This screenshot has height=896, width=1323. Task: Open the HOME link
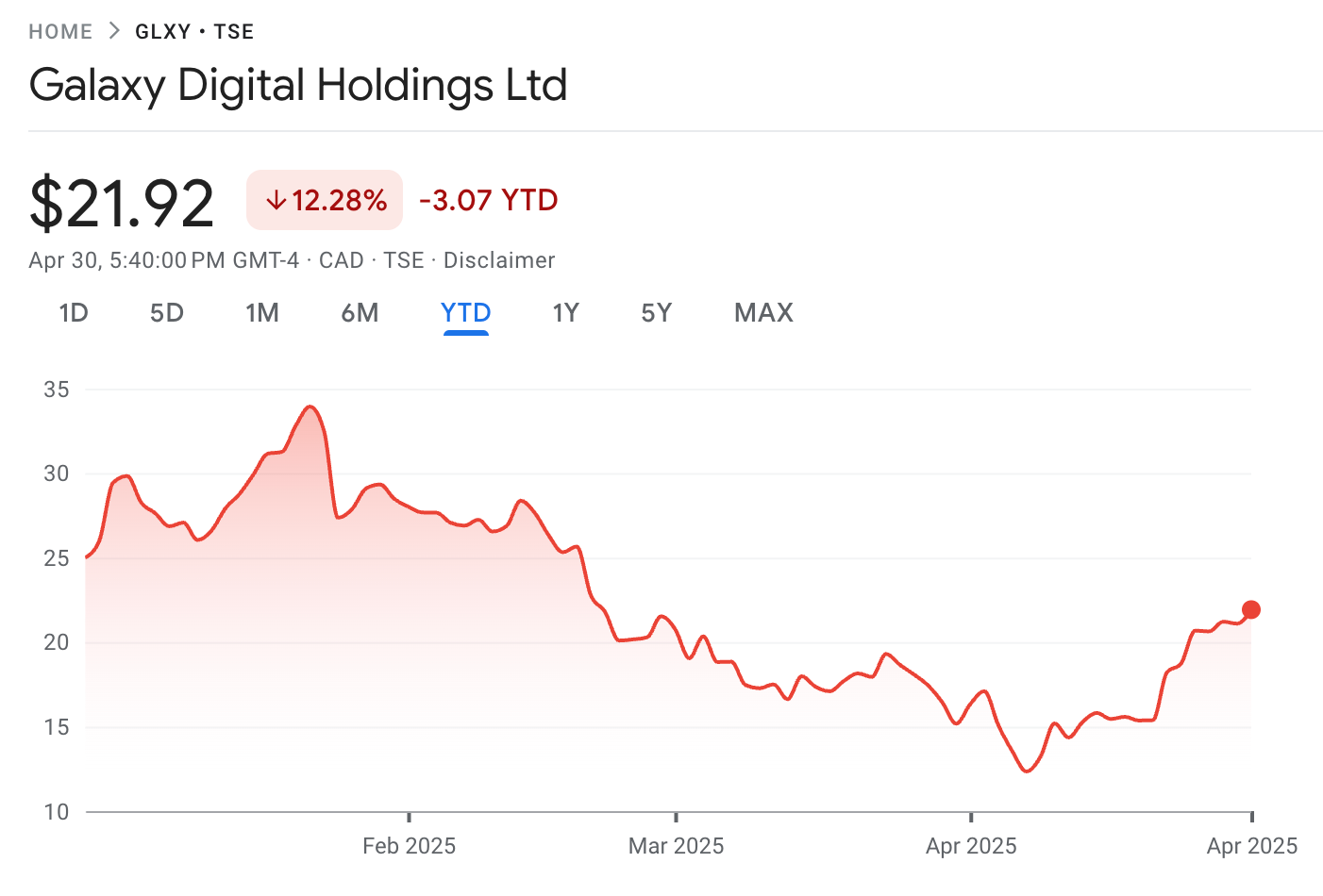point(60,30)
